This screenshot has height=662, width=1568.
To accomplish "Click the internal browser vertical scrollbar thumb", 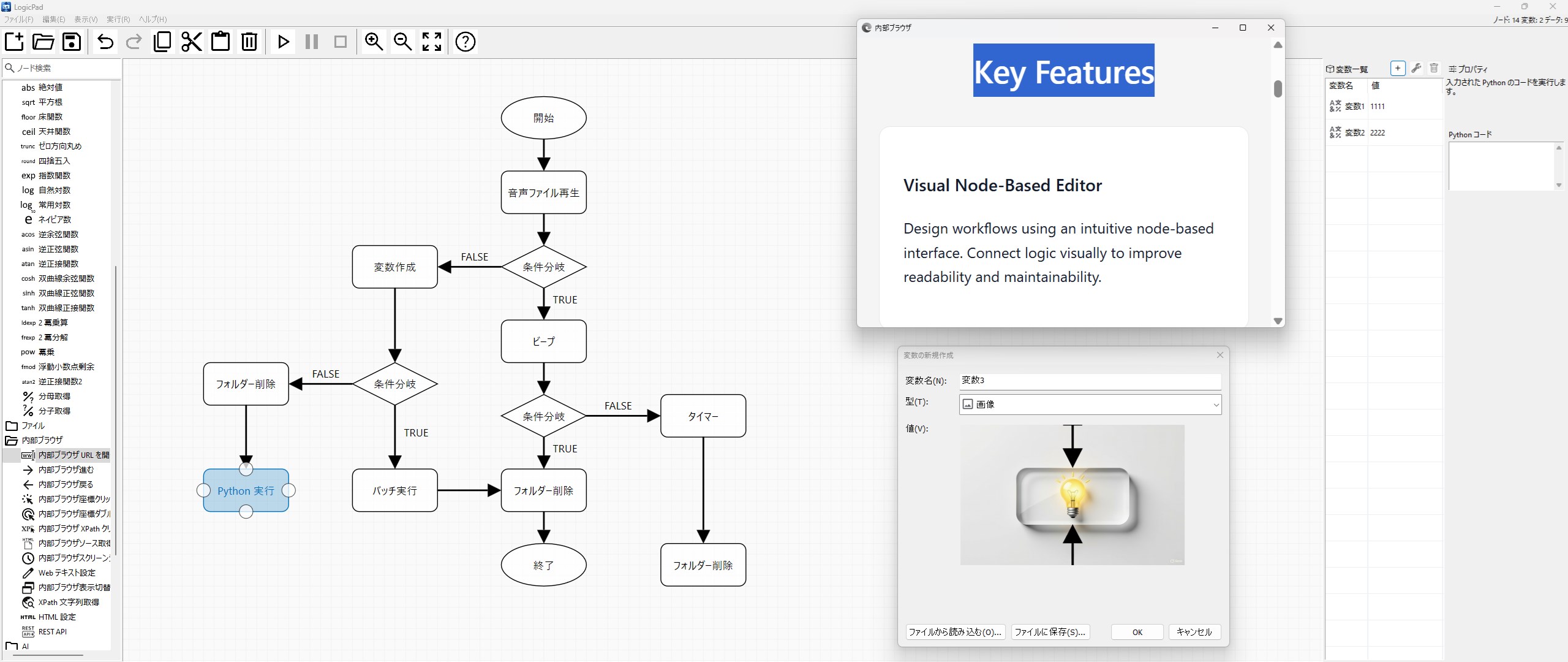I will point(1278,89).
